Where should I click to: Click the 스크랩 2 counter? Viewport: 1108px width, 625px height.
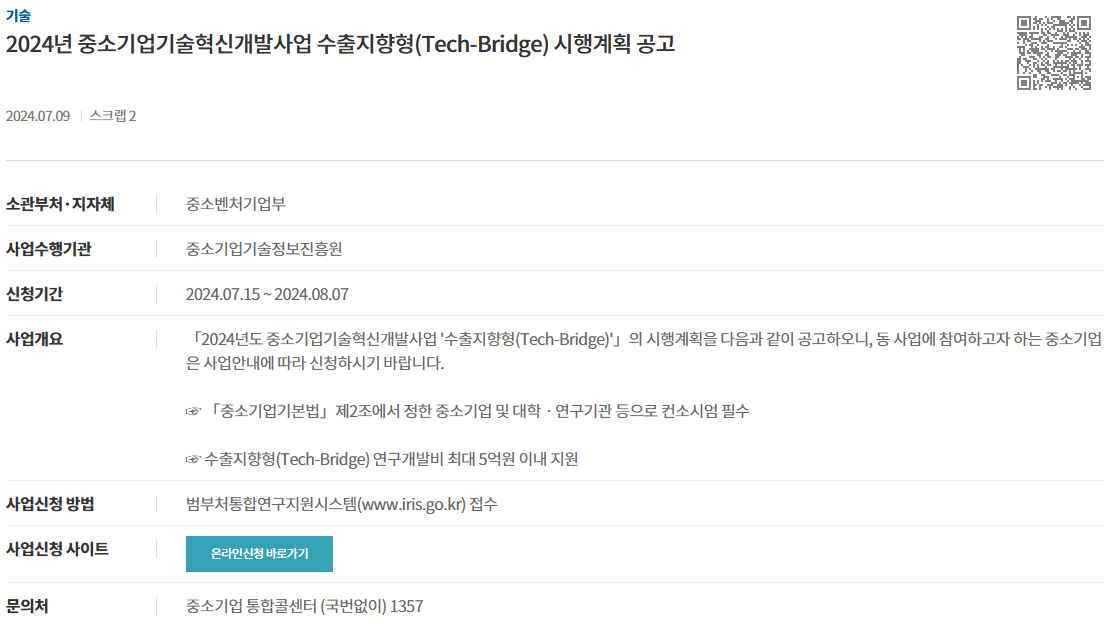[x=112, y=116]
